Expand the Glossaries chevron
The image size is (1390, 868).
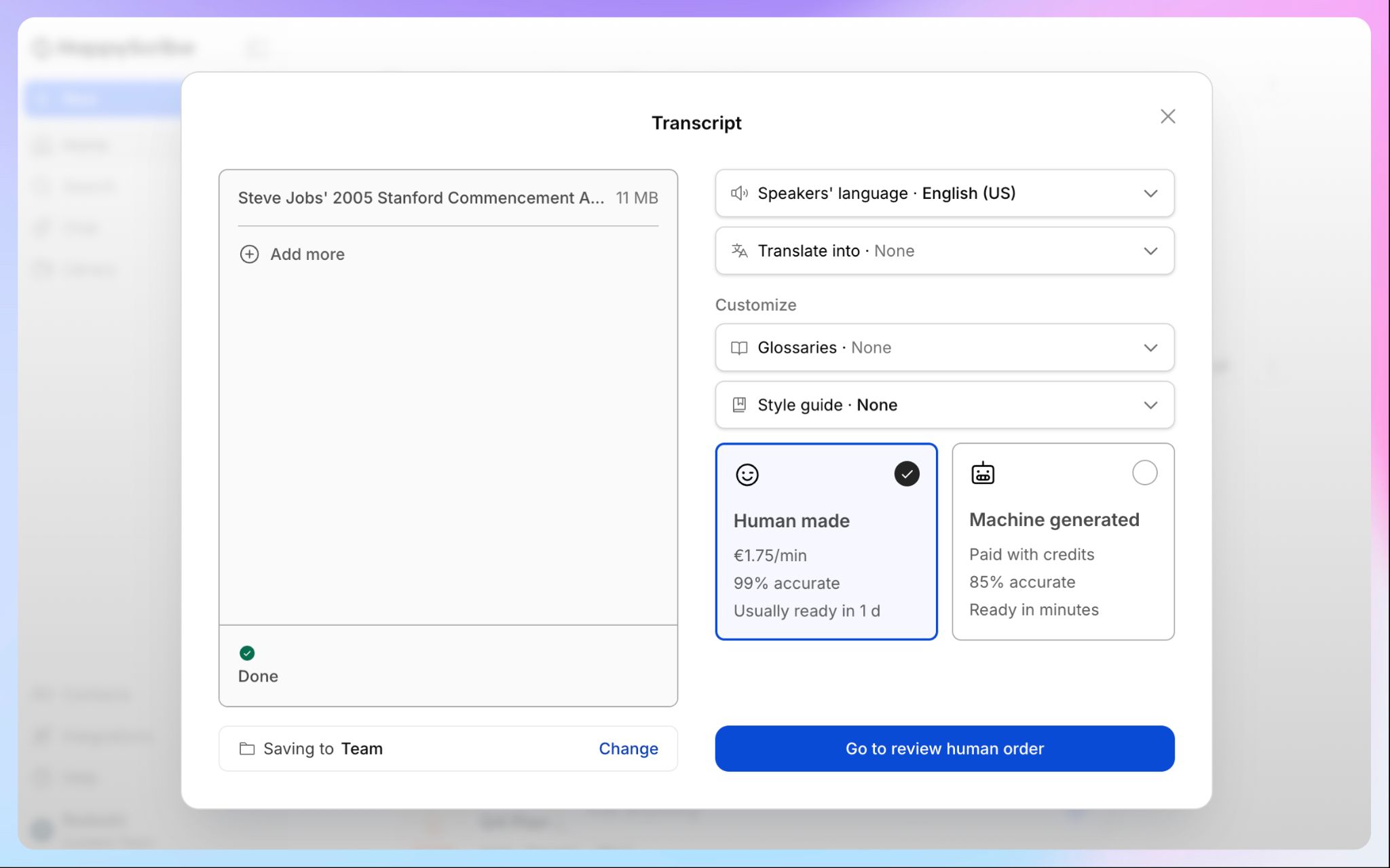(x=1150, y=347)
